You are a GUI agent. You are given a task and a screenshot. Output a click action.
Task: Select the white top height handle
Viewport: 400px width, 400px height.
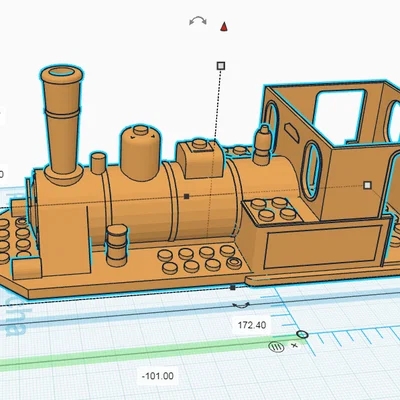[221, 66]
